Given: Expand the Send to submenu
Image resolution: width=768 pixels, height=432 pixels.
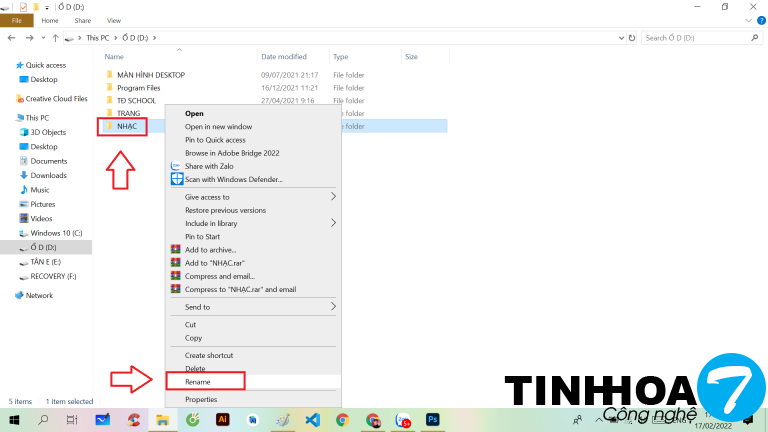Looking at the screenshot, I should tap(333, 307).
